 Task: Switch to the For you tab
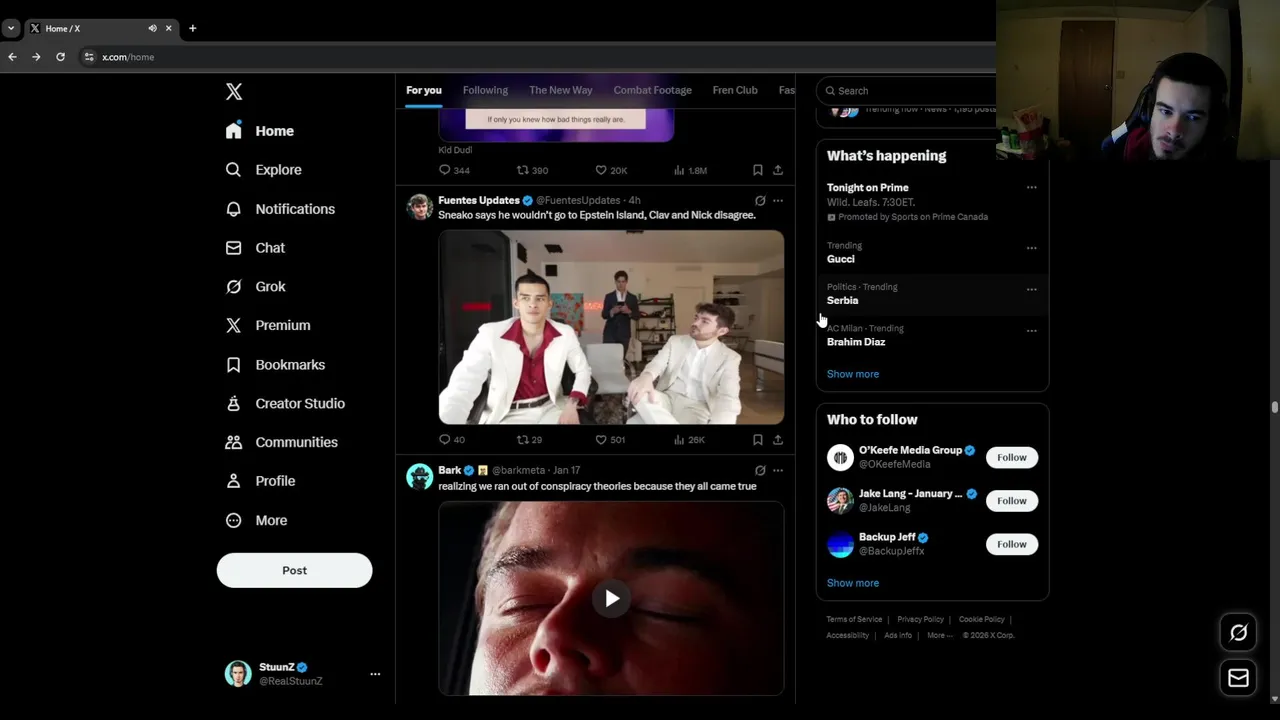pyautogui.click(x=424, y=90)
